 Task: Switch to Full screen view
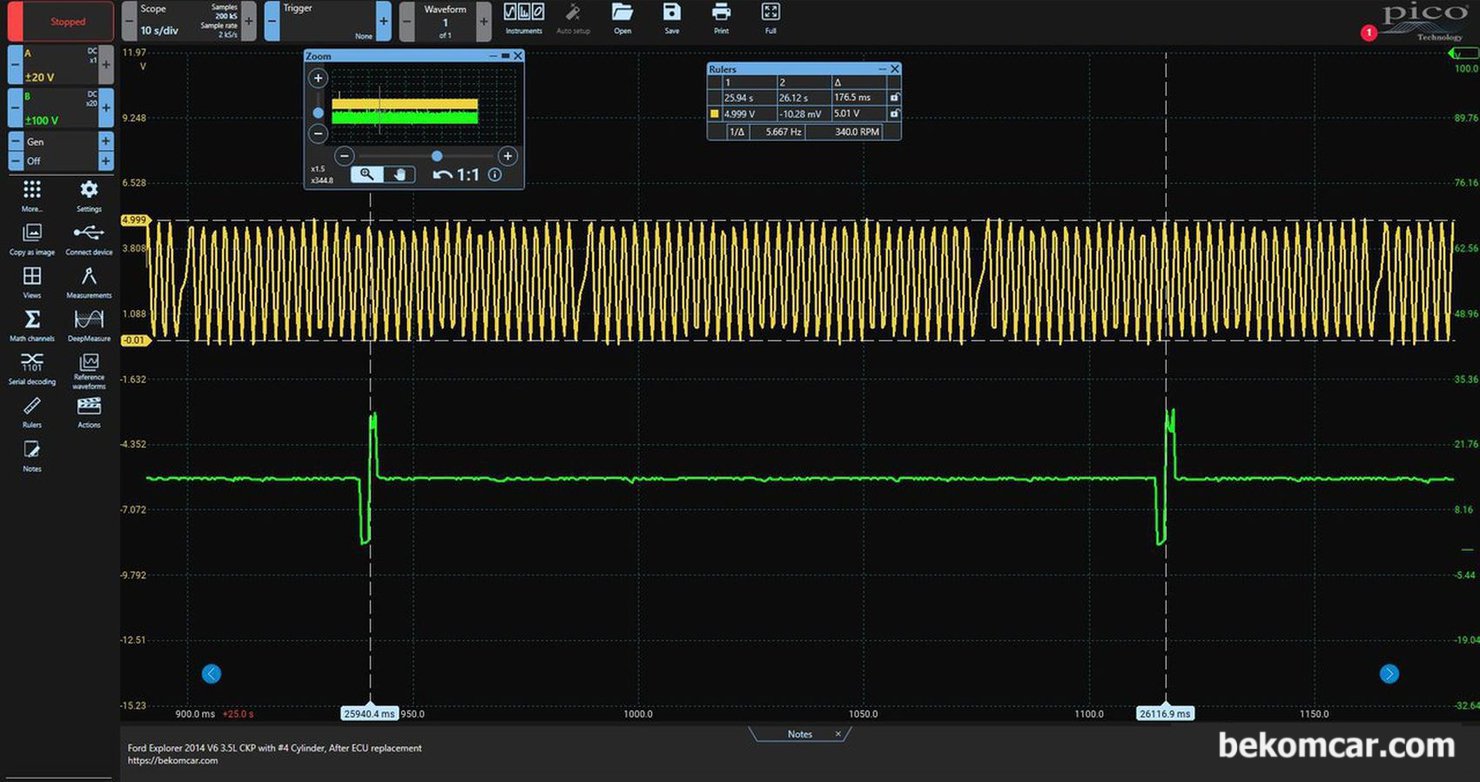[770, 18]
